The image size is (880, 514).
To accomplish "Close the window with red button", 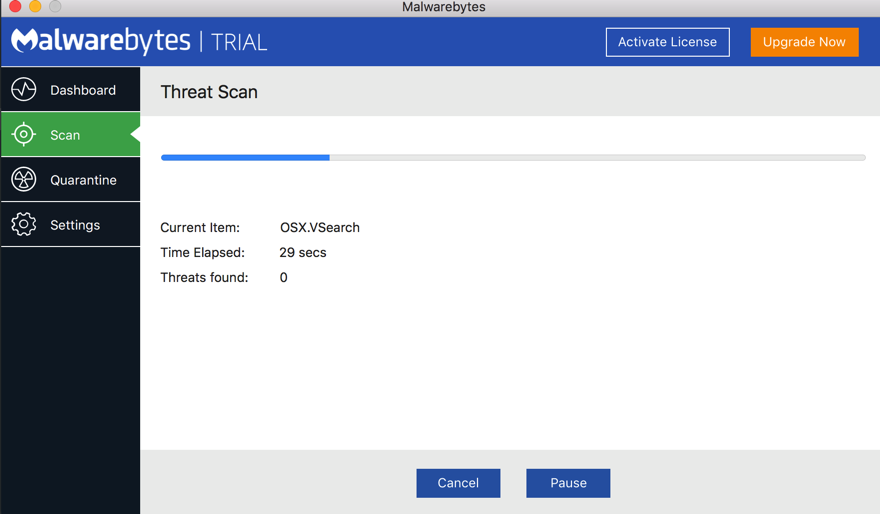I will point(15,6).
